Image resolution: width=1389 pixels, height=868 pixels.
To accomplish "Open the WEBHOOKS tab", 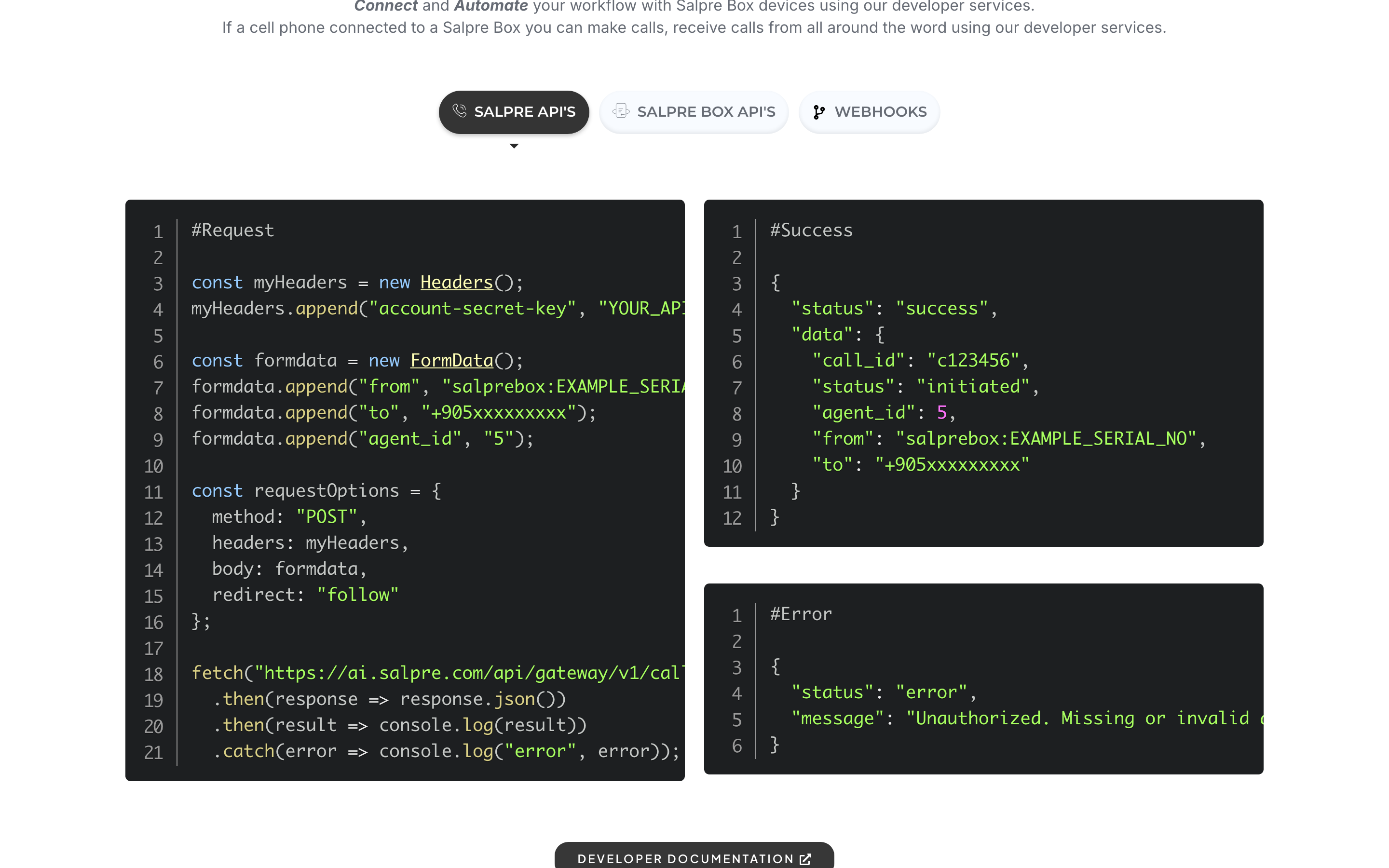I will point(869,112).
